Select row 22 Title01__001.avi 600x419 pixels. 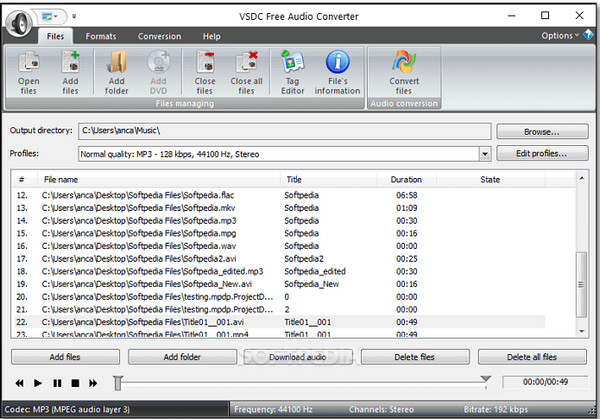click(279, 322)
